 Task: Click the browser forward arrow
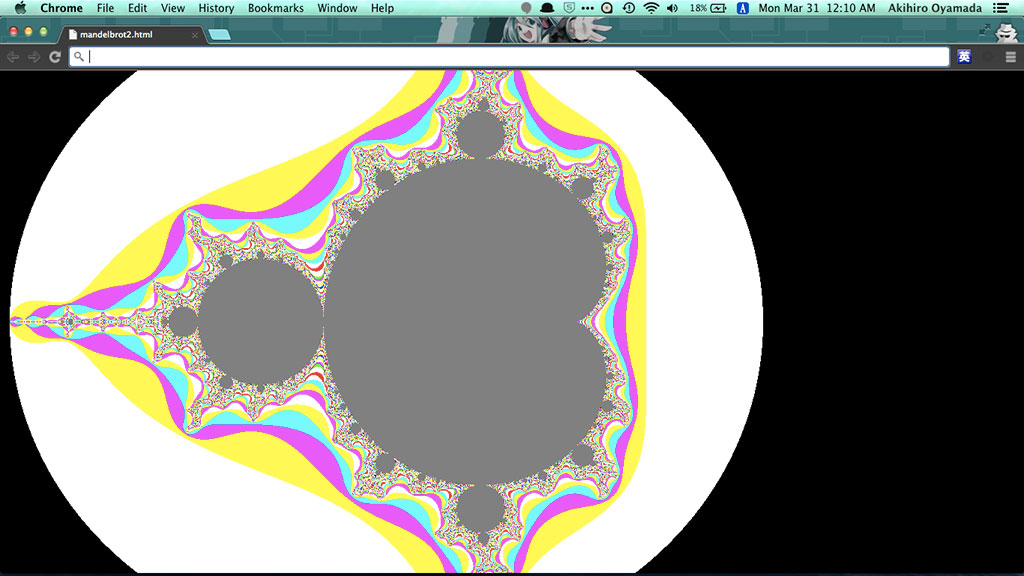[x=34, y=57]
